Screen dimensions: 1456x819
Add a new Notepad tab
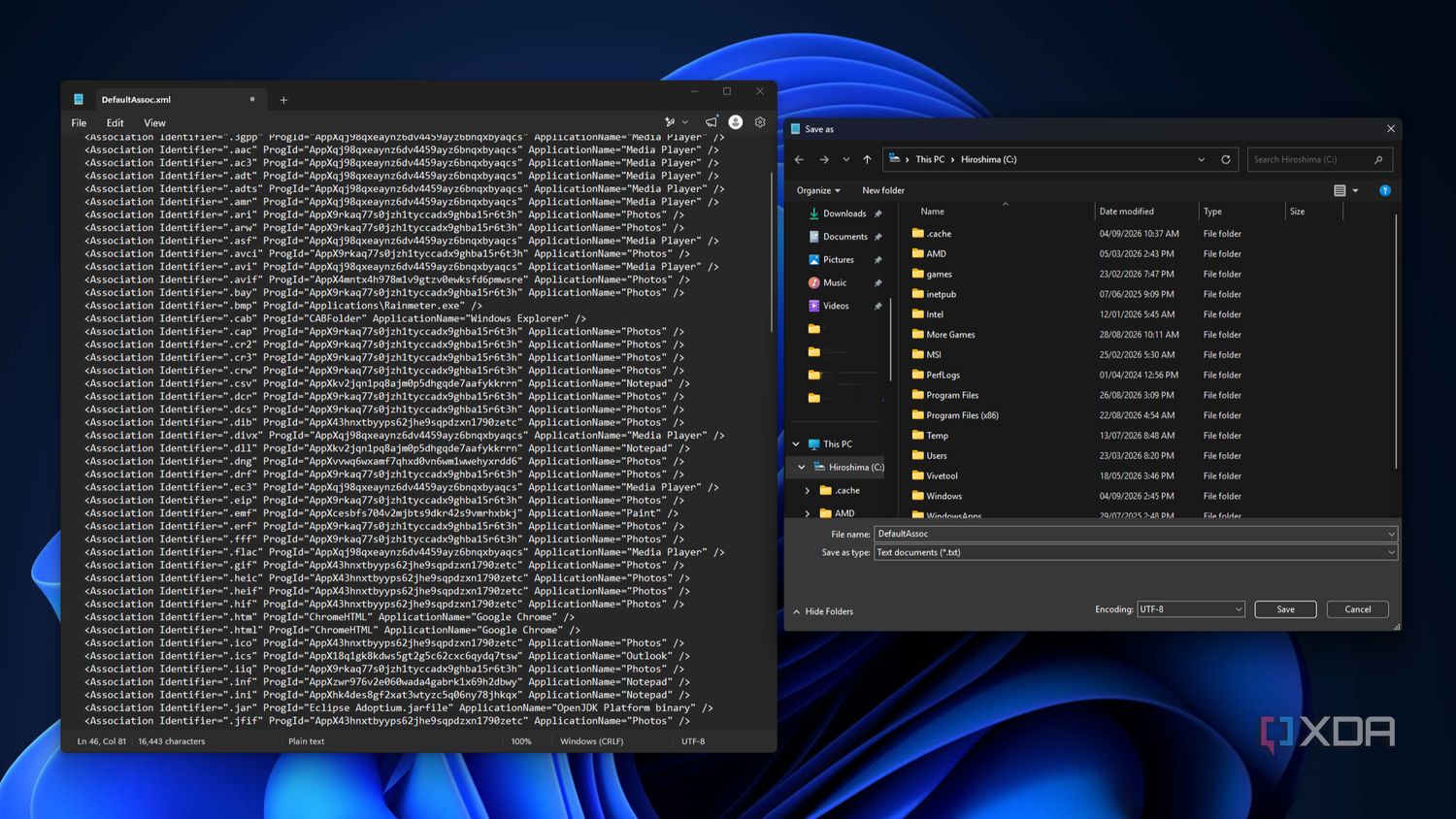click(x=283, y=100)
